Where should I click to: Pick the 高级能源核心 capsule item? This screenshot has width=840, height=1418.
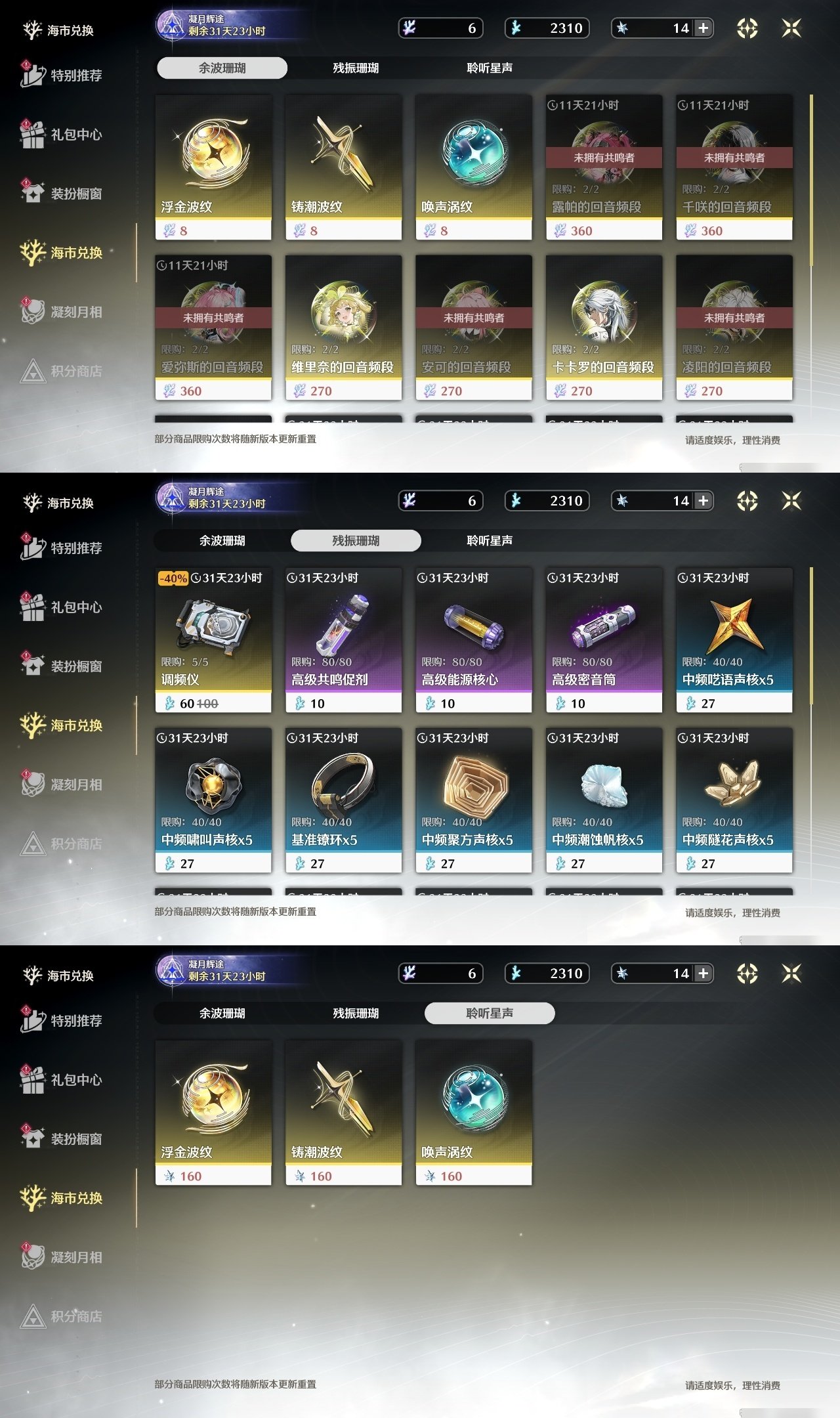point(474,641)
